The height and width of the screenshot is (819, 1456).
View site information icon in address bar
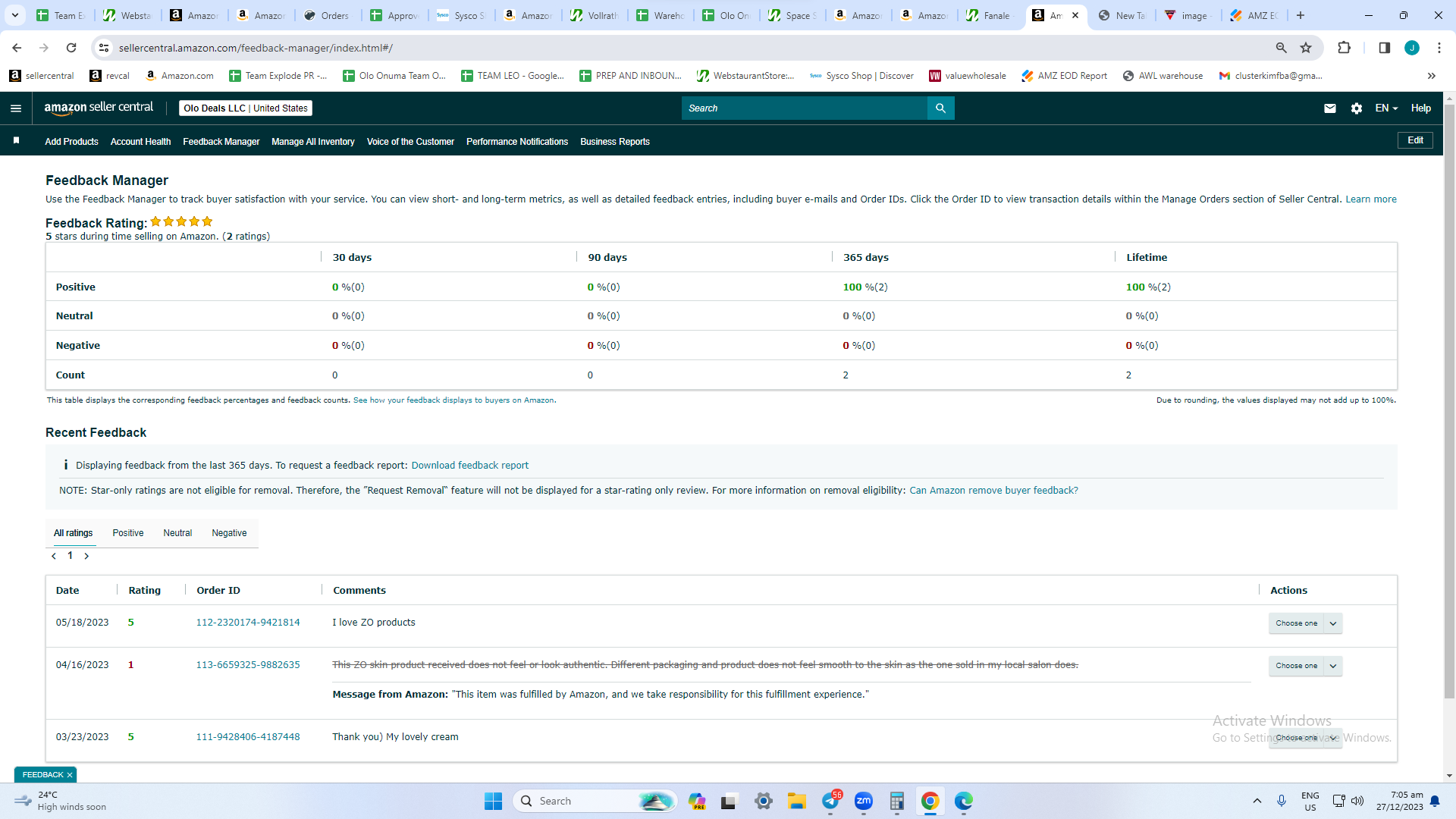[104, 48]
